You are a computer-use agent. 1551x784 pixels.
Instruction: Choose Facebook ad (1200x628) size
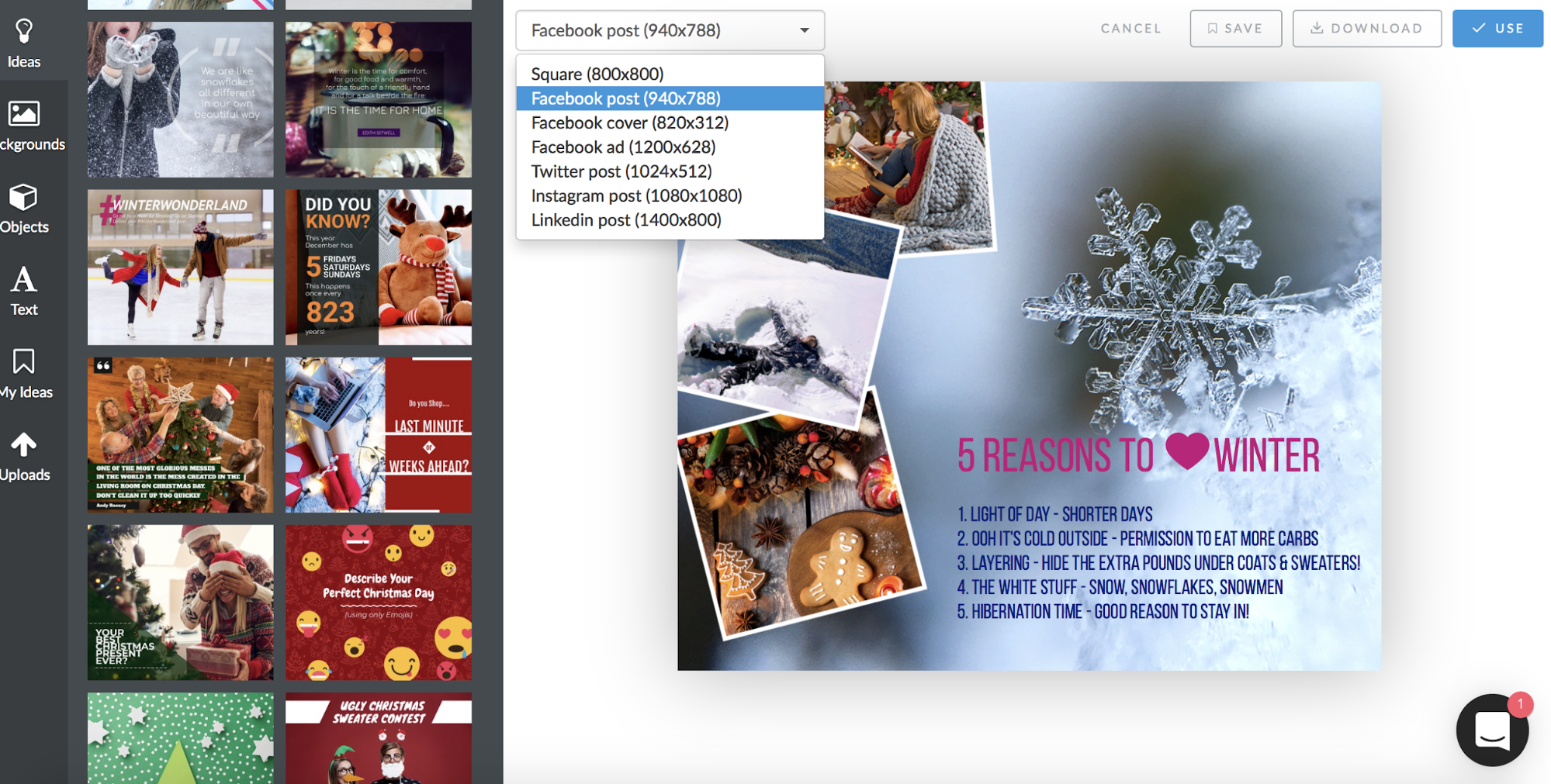coord(670,147)
